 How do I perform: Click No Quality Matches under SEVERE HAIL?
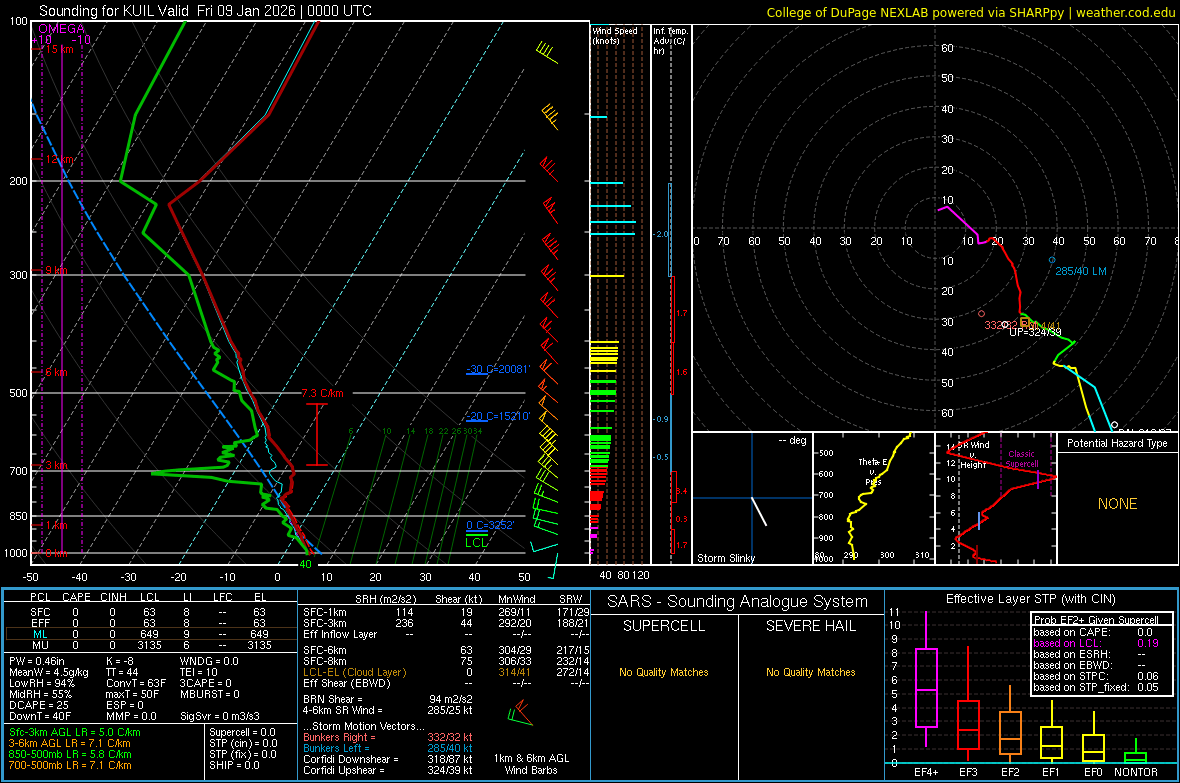(810, 672)
